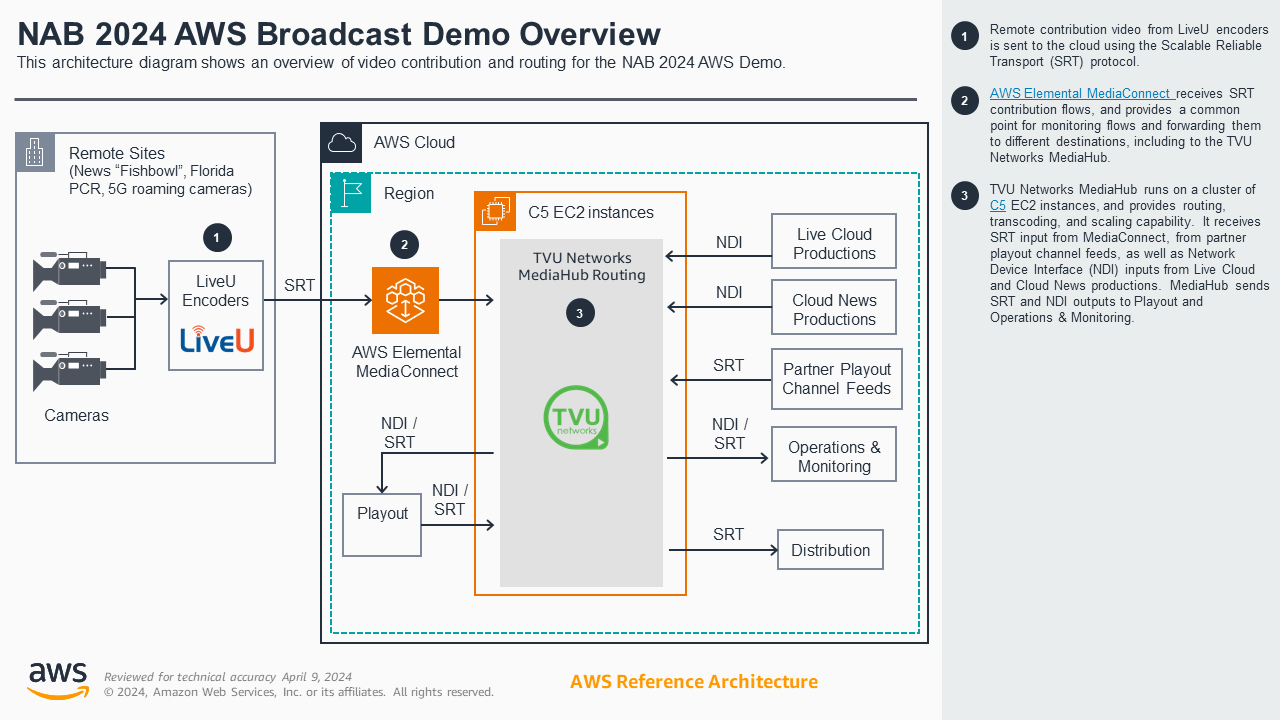This screenshot has height=720, width=1280.
Task: Click the TVU Networks MediaHub Routing title
Action: click(582, 267)
